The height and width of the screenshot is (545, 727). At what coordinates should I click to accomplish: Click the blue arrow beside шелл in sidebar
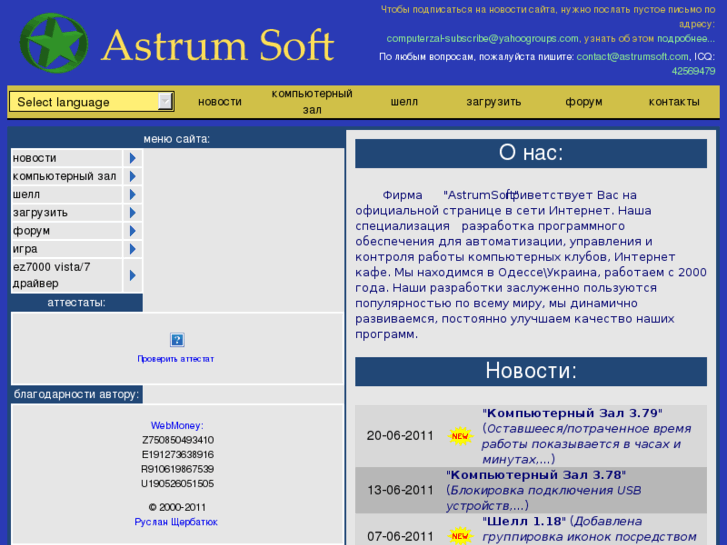pos(133,194)
